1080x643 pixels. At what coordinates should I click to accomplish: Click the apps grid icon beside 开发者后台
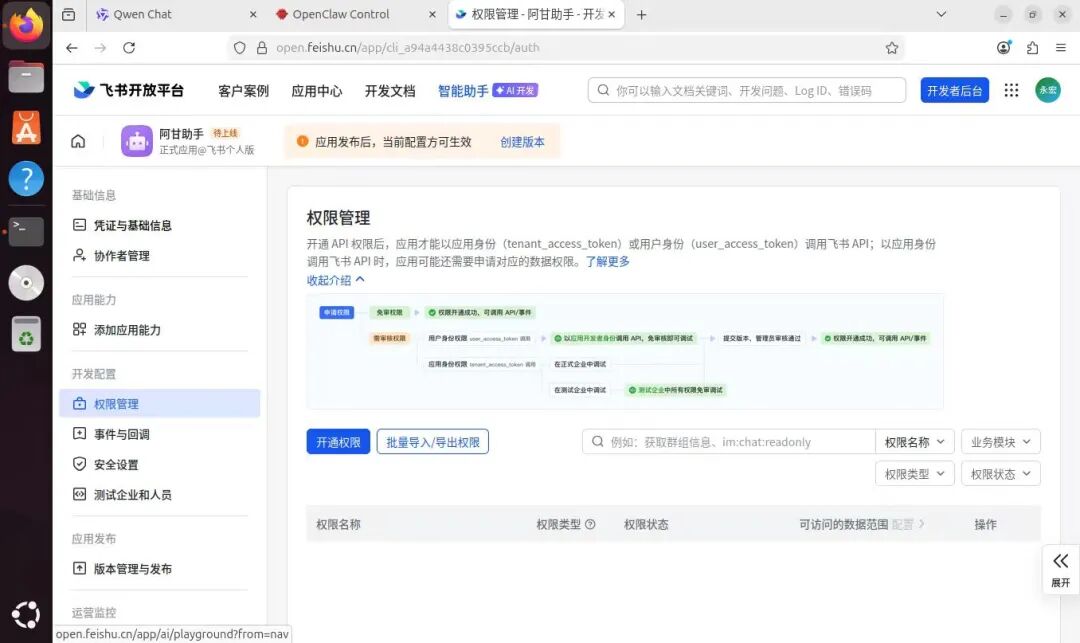[x=1011, y=90]
